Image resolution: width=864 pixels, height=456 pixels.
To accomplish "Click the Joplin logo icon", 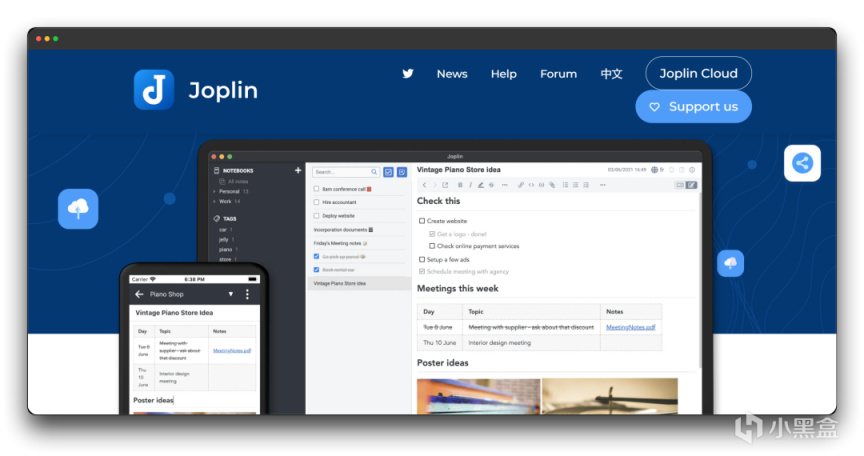I will [x=154, y=90].
